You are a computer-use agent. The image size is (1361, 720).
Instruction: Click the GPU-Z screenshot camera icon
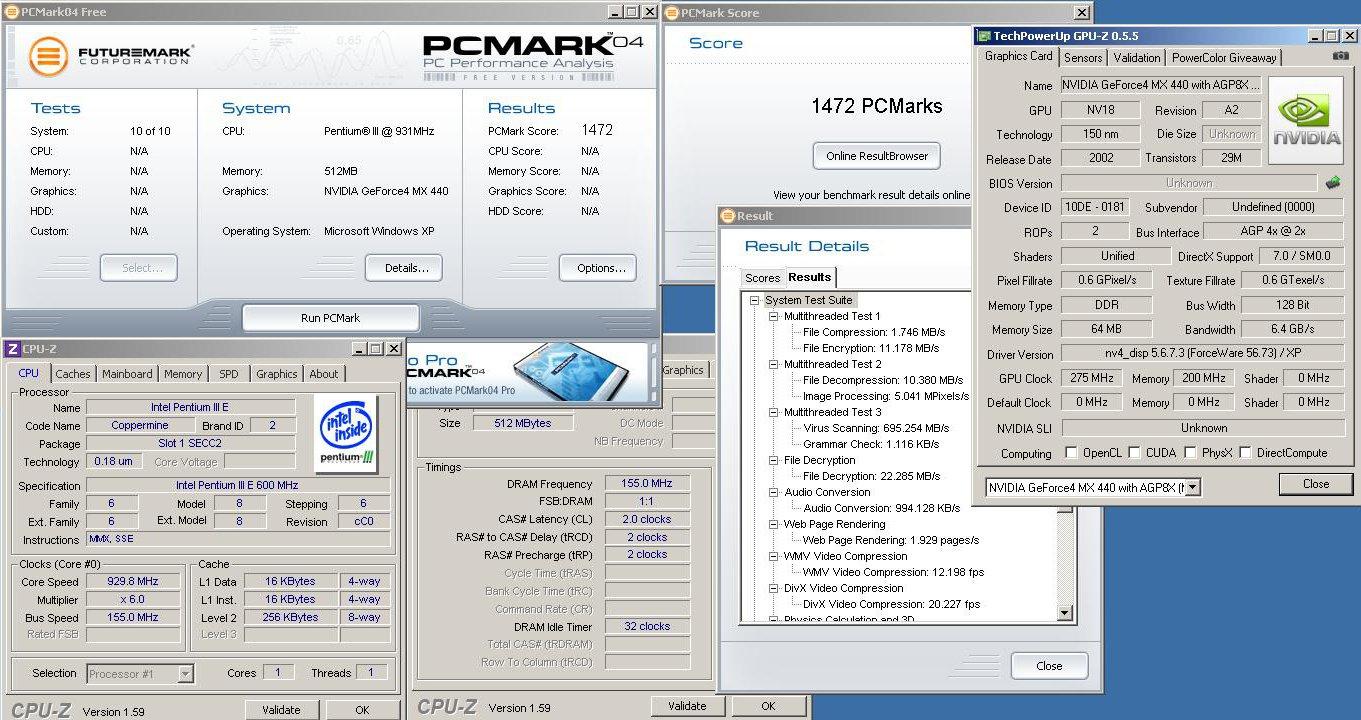(x=1340, y=57)
